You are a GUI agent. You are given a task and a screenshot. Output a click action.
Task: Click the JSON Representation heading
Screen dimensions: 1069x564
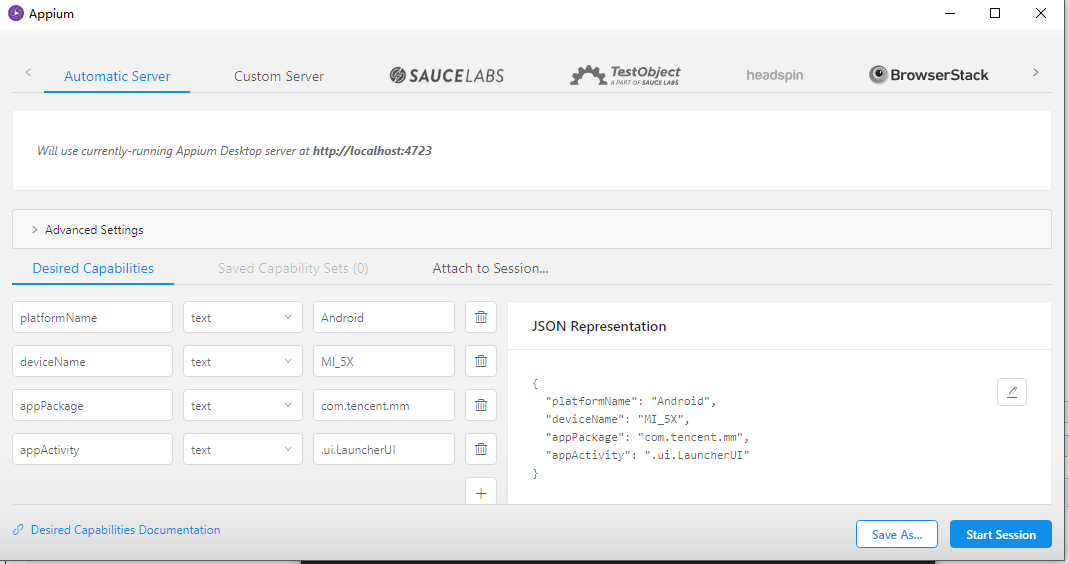click(x=599, y=326)
